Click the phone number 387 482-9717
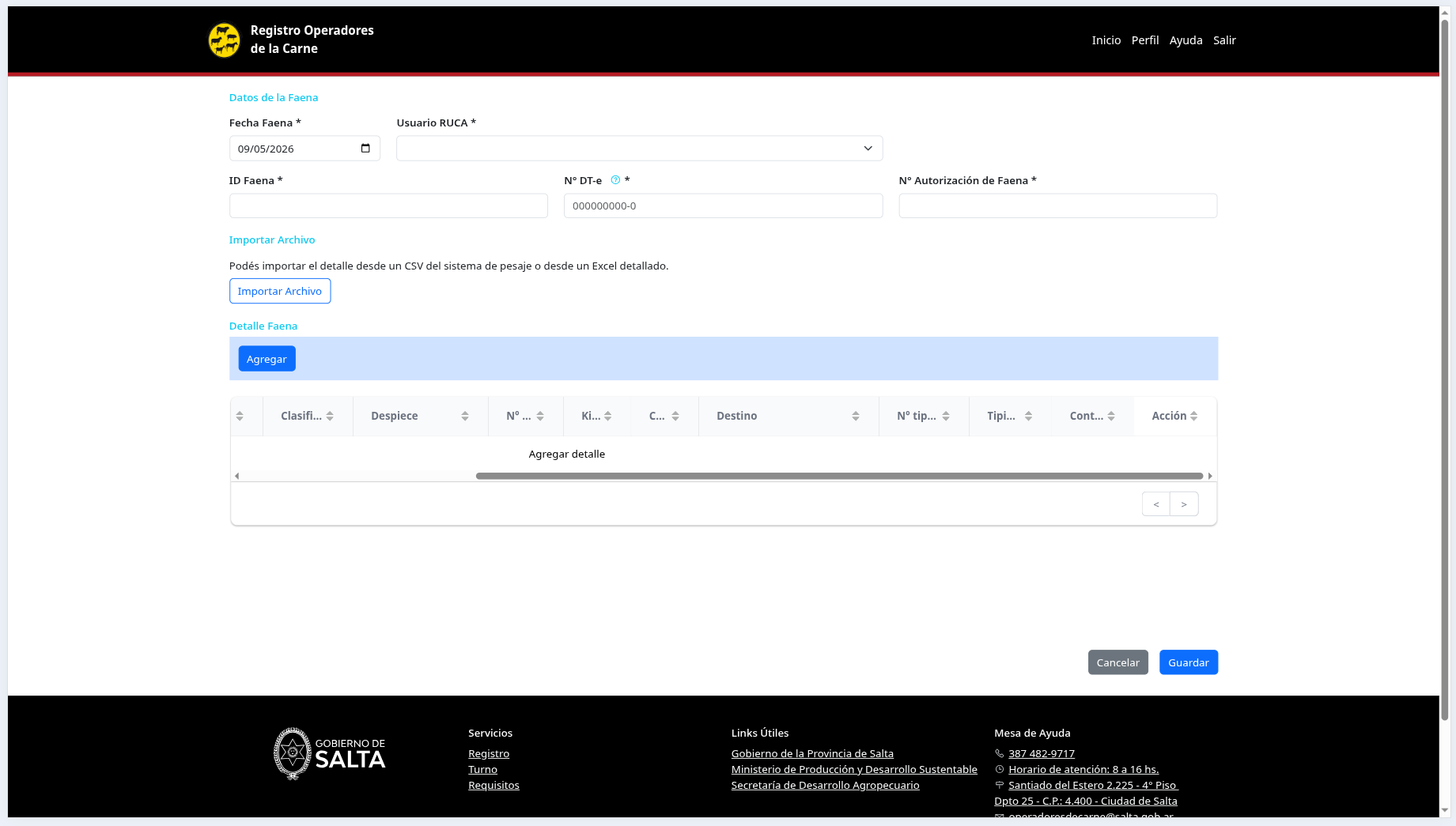 tap(1042, 754)
